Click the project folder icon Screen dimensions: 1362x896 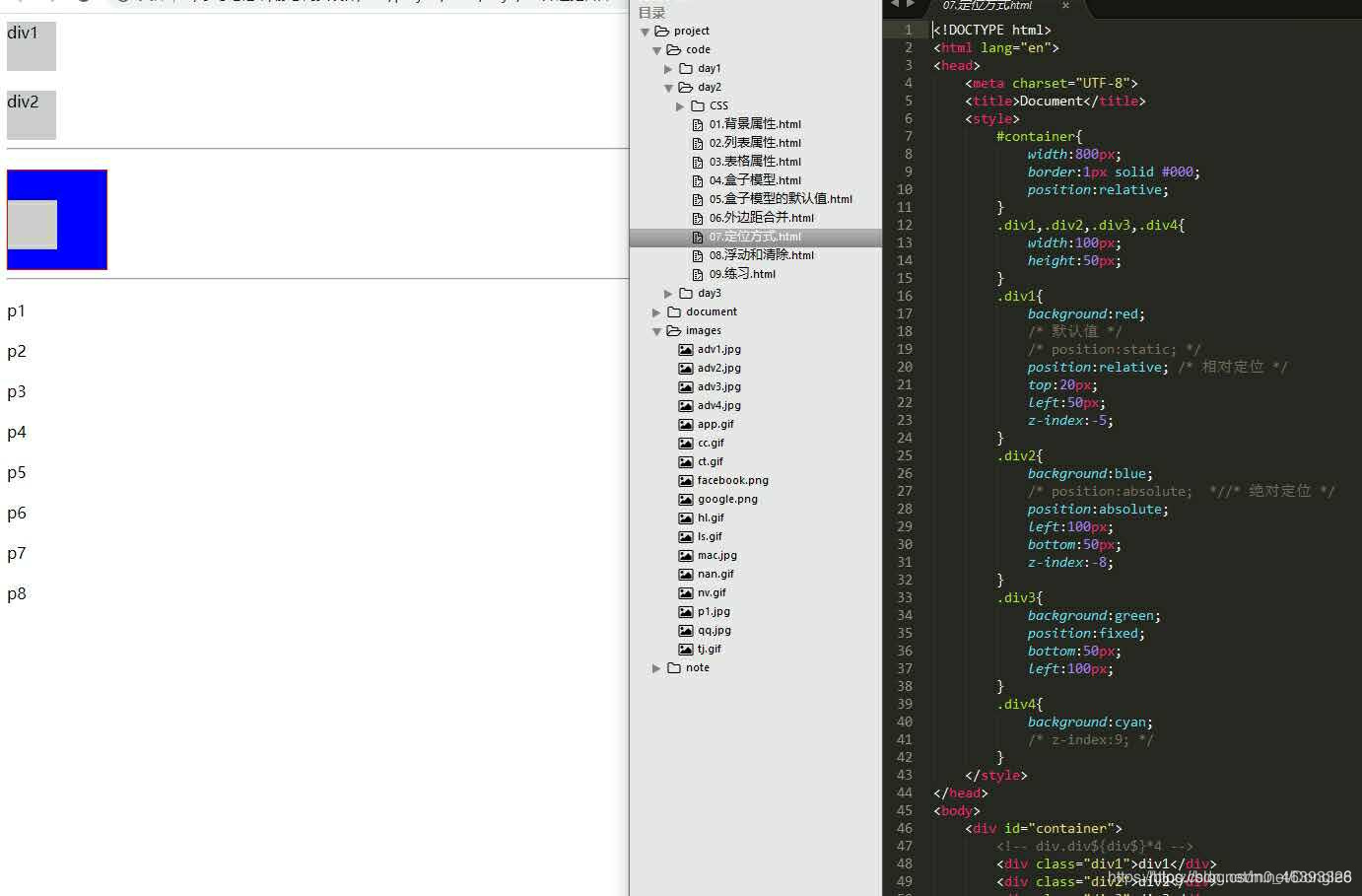(662, 31)
